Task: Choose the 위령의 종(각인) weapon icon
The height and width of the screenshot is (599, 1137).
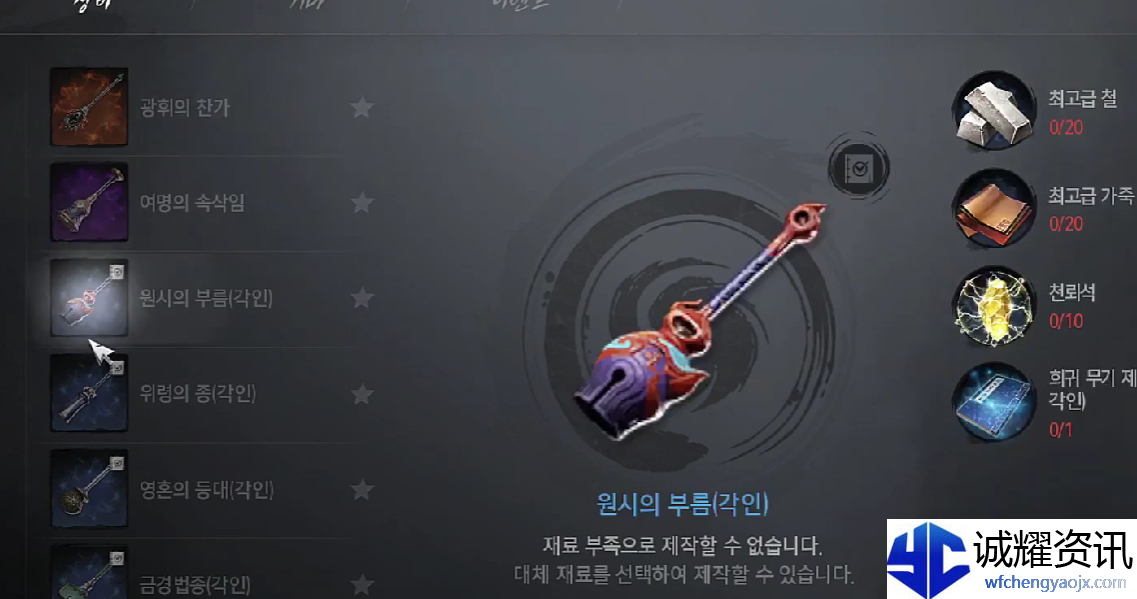Action: (x=88, y=393)
